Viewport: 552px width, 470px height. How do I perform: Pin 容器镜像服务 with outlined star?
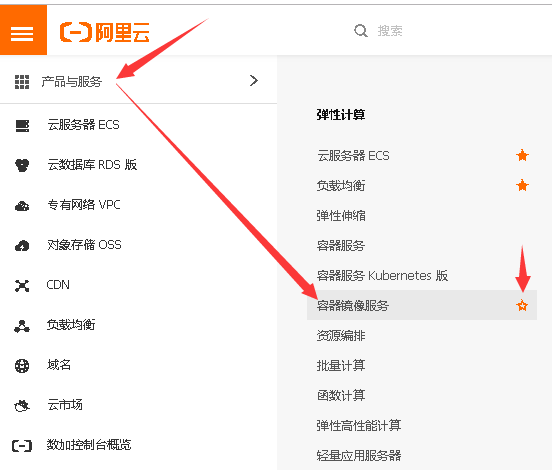tap(522, 305)
